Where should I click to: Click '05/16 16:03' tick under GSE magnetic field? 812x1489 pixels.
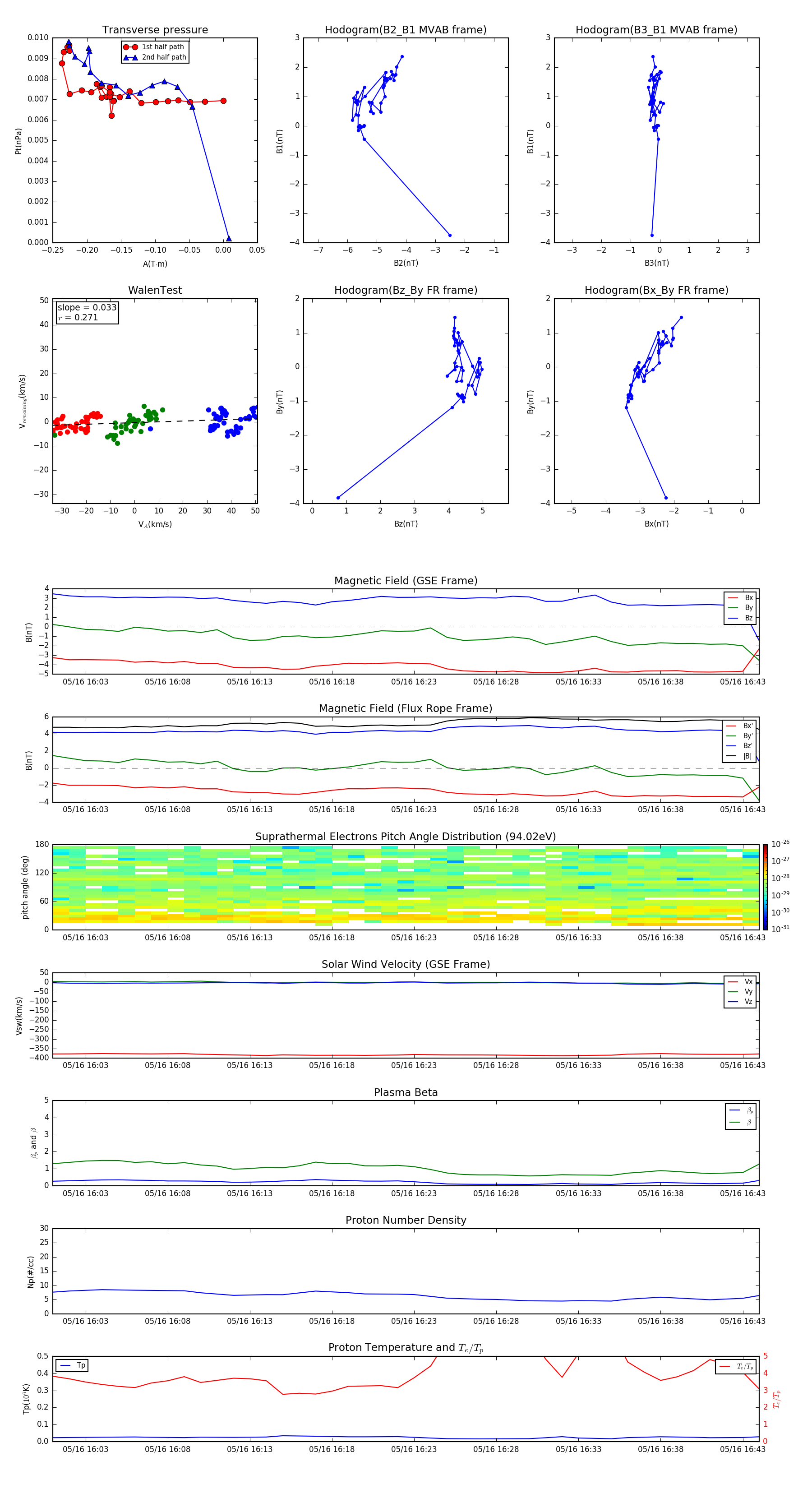point(86,682)
